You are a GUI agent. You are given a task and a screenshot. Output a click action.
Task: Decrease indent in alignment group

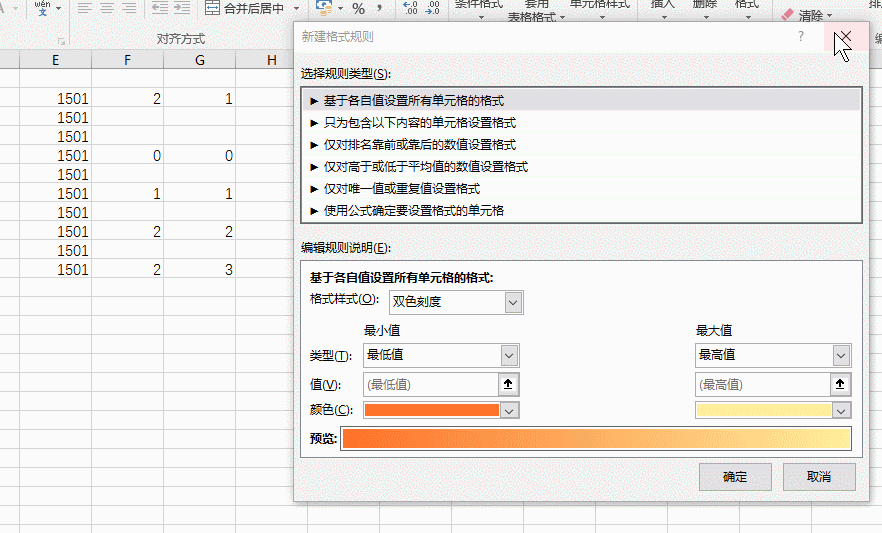point(160,8)
